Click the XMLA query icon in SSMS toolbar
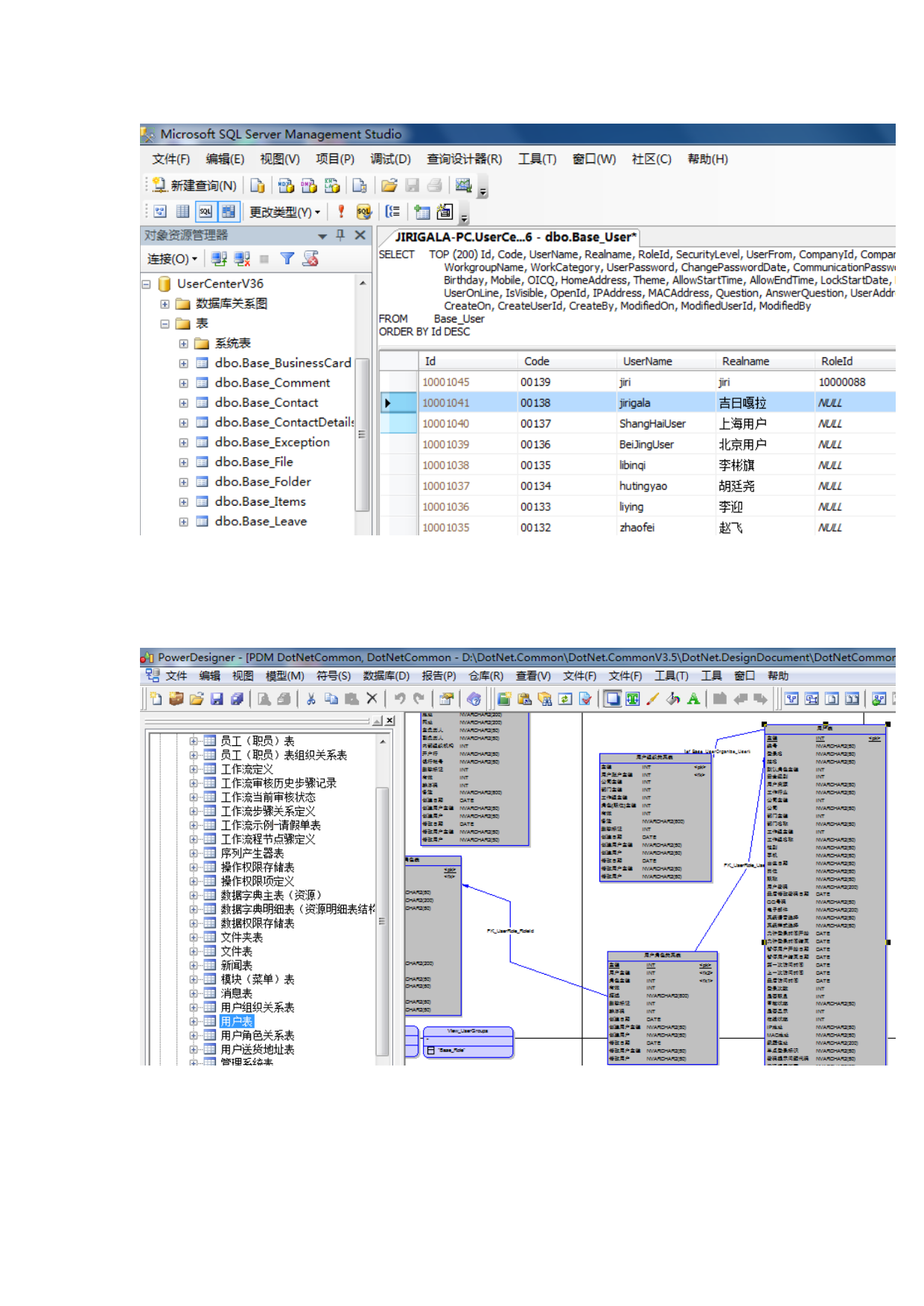 (x=331, y=185)
